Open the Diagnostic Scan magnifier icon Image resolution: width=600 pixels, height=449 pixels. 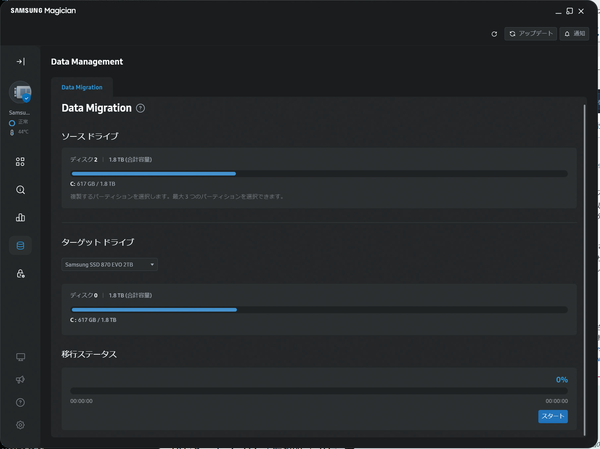(20, 190)
